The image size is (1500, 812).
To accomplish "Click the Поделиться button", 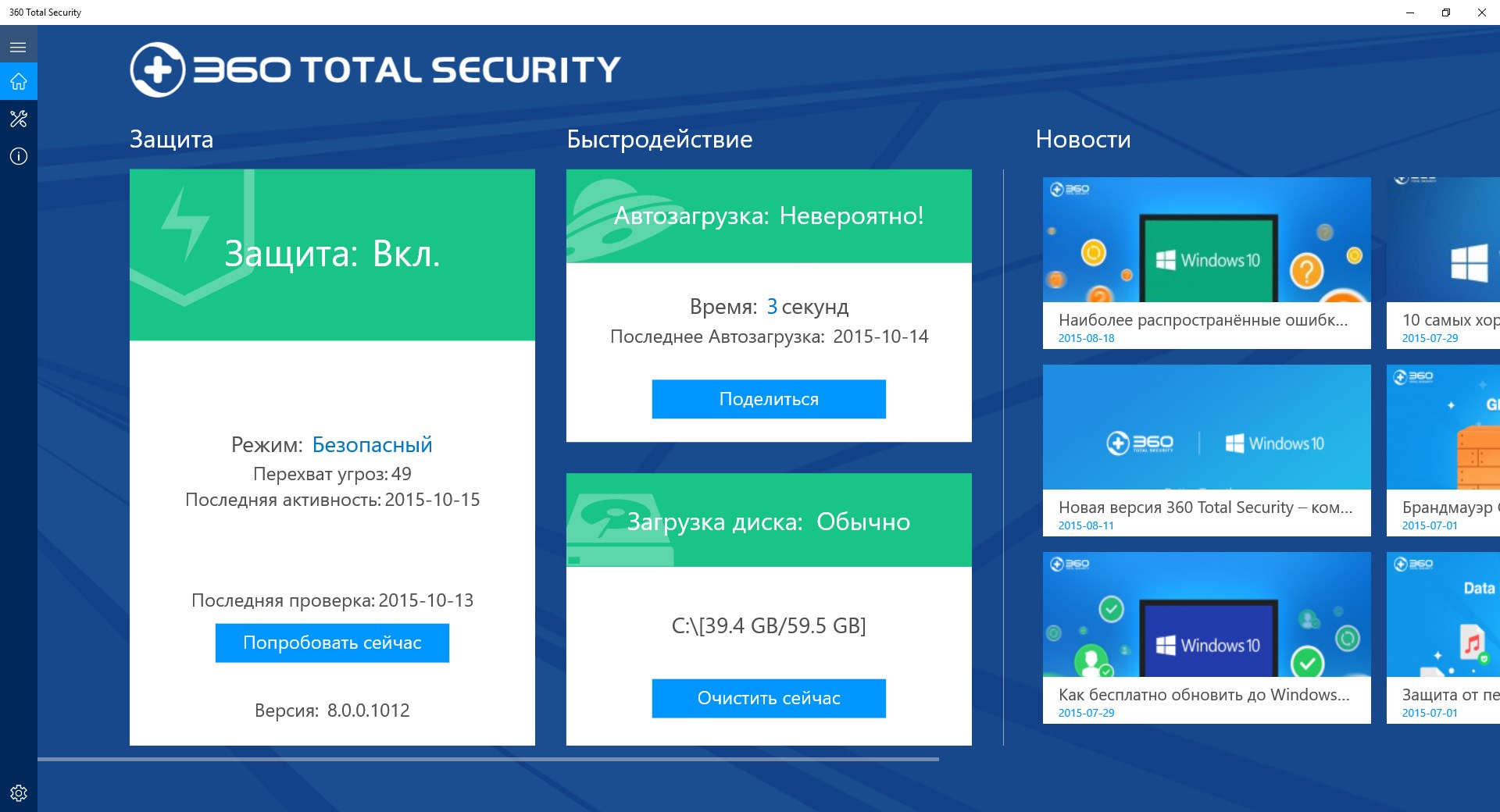I will pos(769,399).
